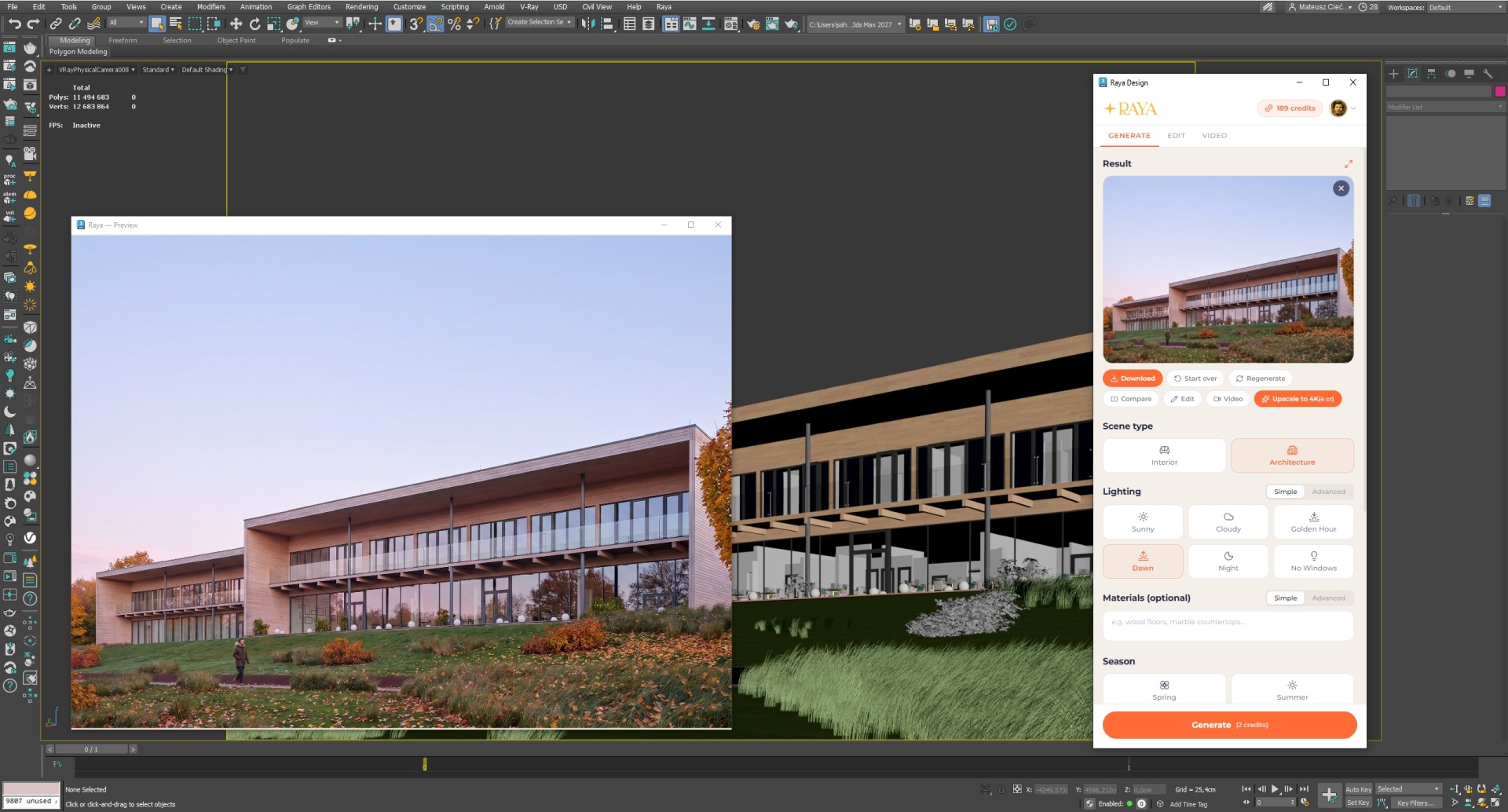Open the Workspaces Default dropdown

pyautogui.click(x=1464, y=7)
